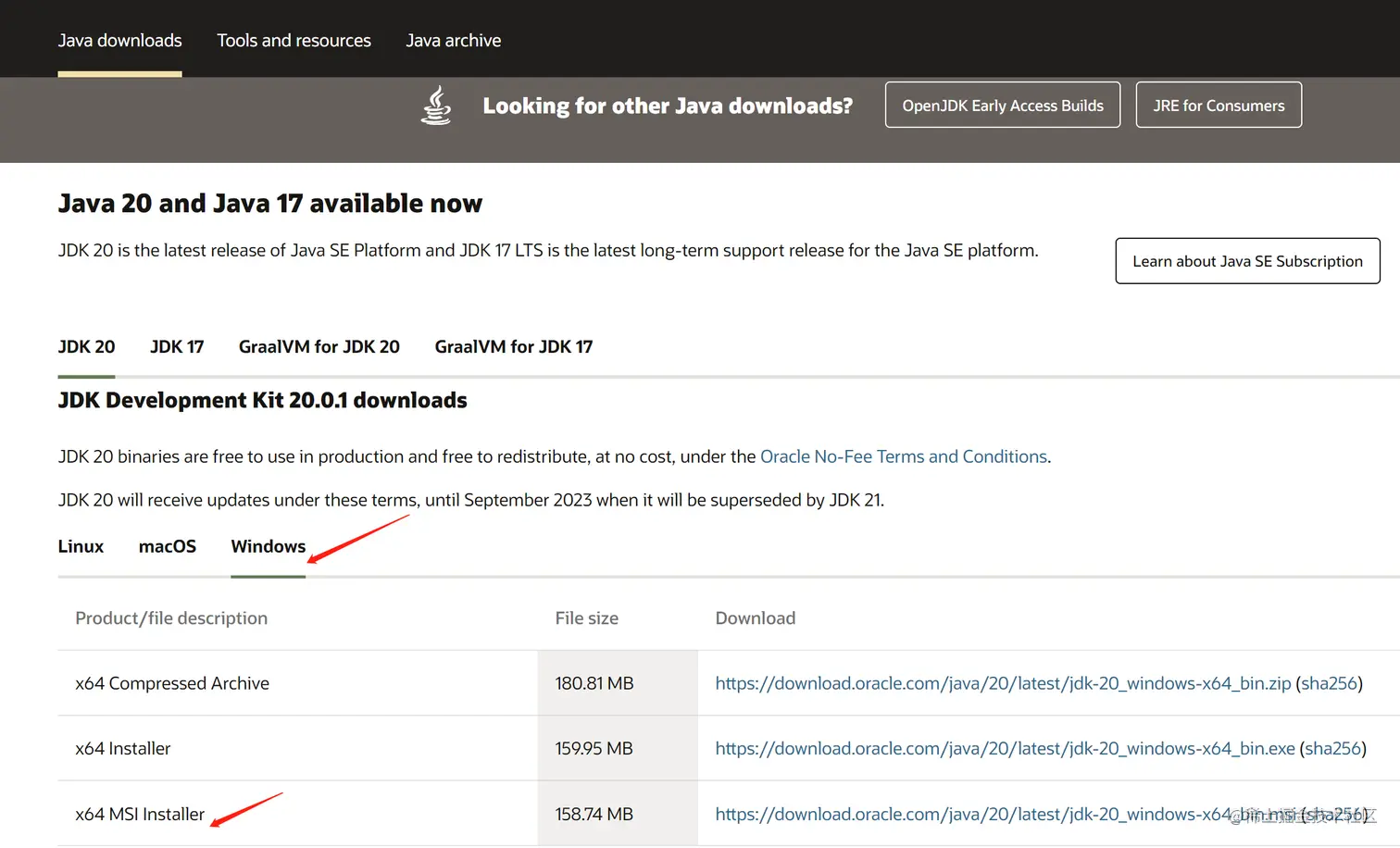This screenshot has height=848, width=1400.
Task: Click the 'Download' column header
Action: (756, 618)
